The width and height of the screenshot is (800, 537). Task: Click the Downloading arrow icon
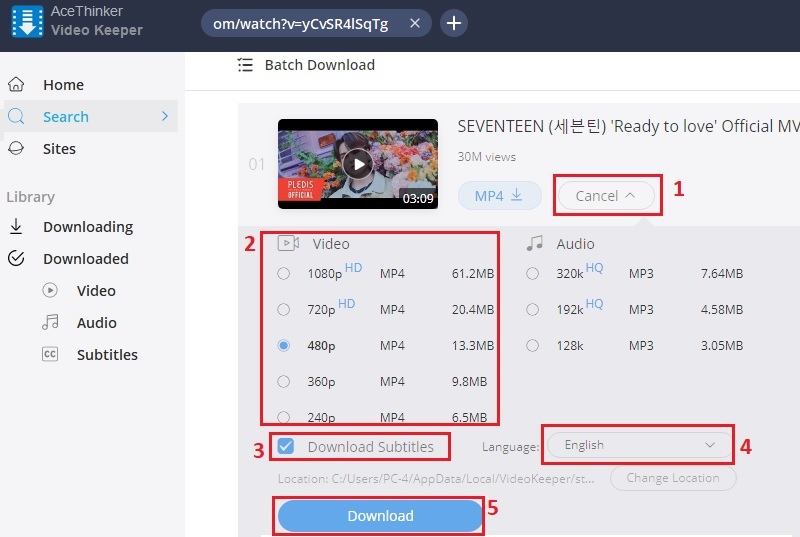(16, 226)
